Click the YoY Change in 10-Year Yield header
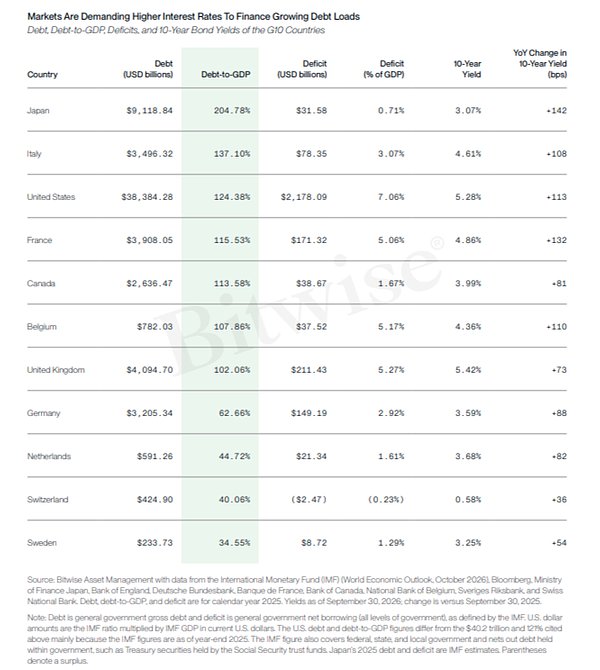600x670 pixels. coord(540,64)
